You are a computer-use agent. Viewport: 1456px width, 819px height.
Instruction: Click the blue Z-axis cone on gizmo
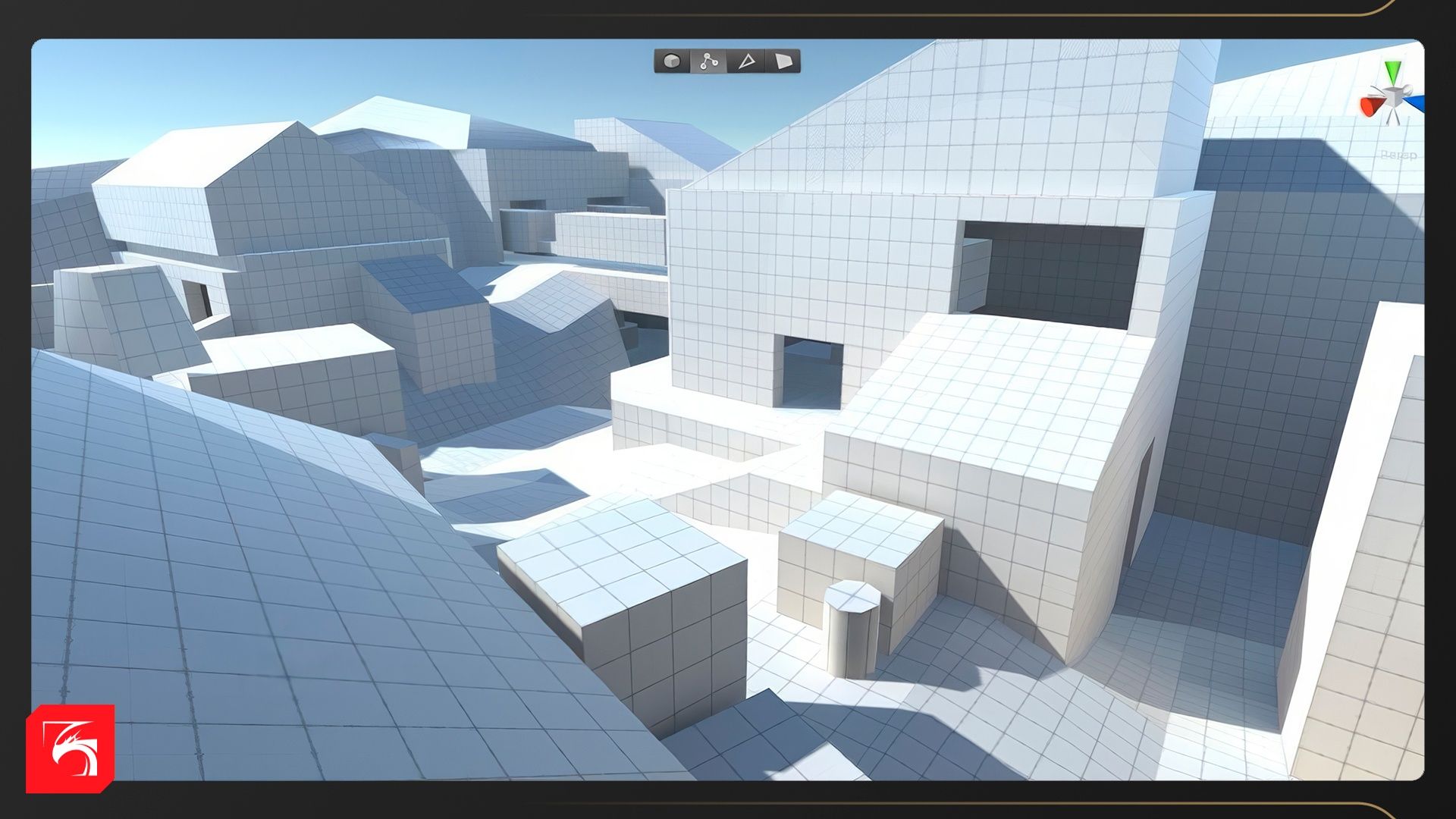[x=1417, y=102]
